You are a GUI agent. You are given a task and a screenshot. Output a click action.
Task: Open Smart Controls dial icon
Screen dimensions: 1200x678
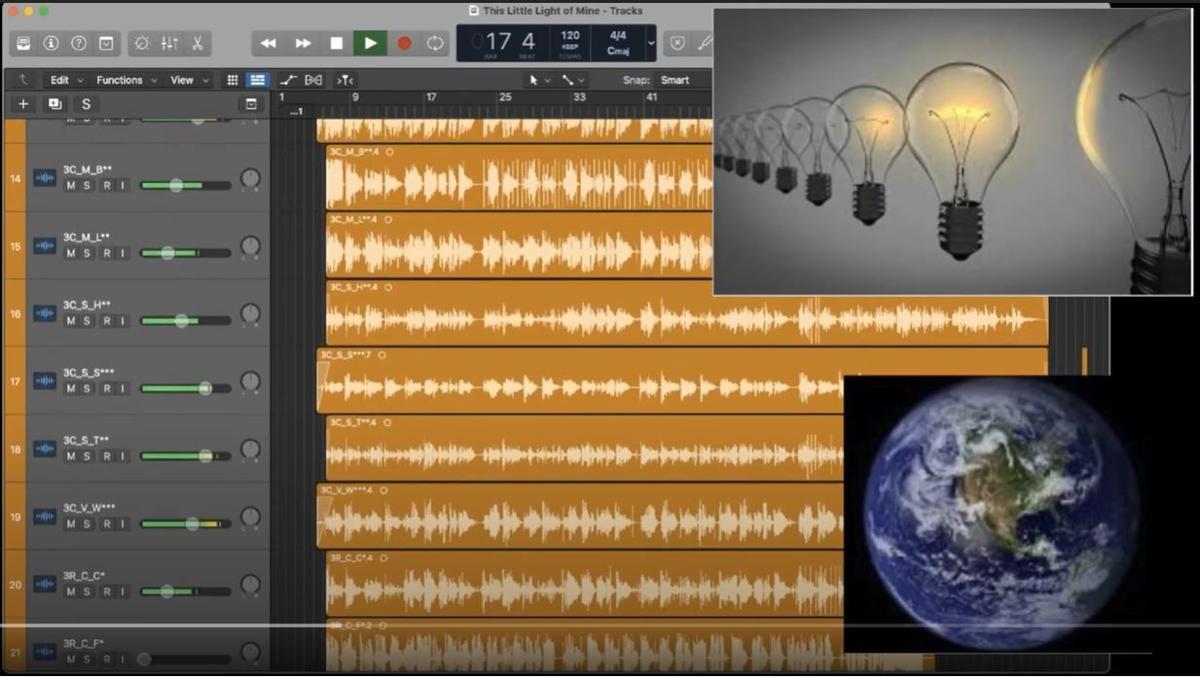(141, 43)
